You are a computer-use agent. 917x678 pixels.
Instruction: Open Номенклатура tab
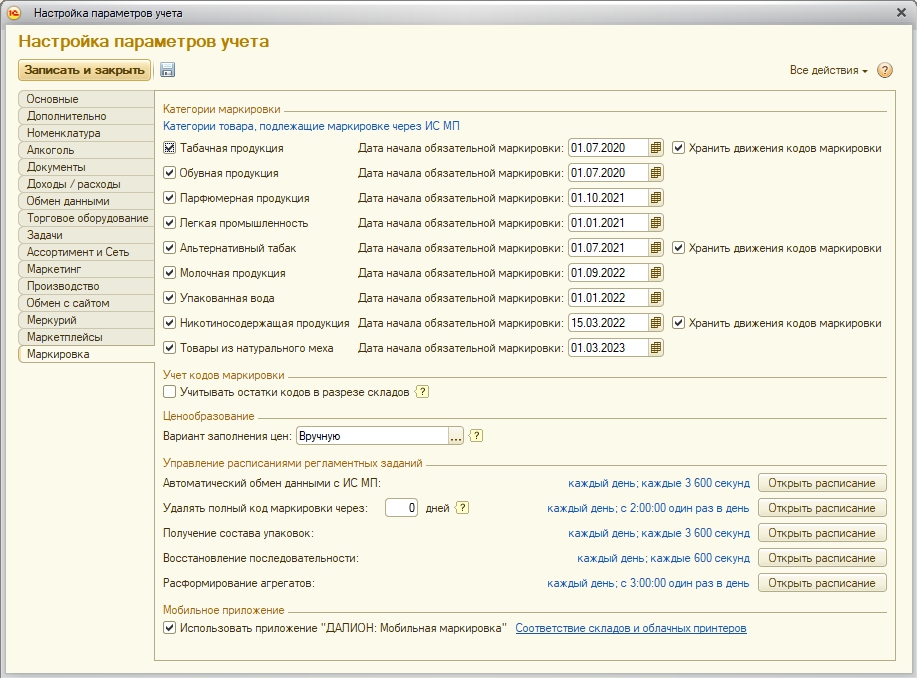(86, 133)
